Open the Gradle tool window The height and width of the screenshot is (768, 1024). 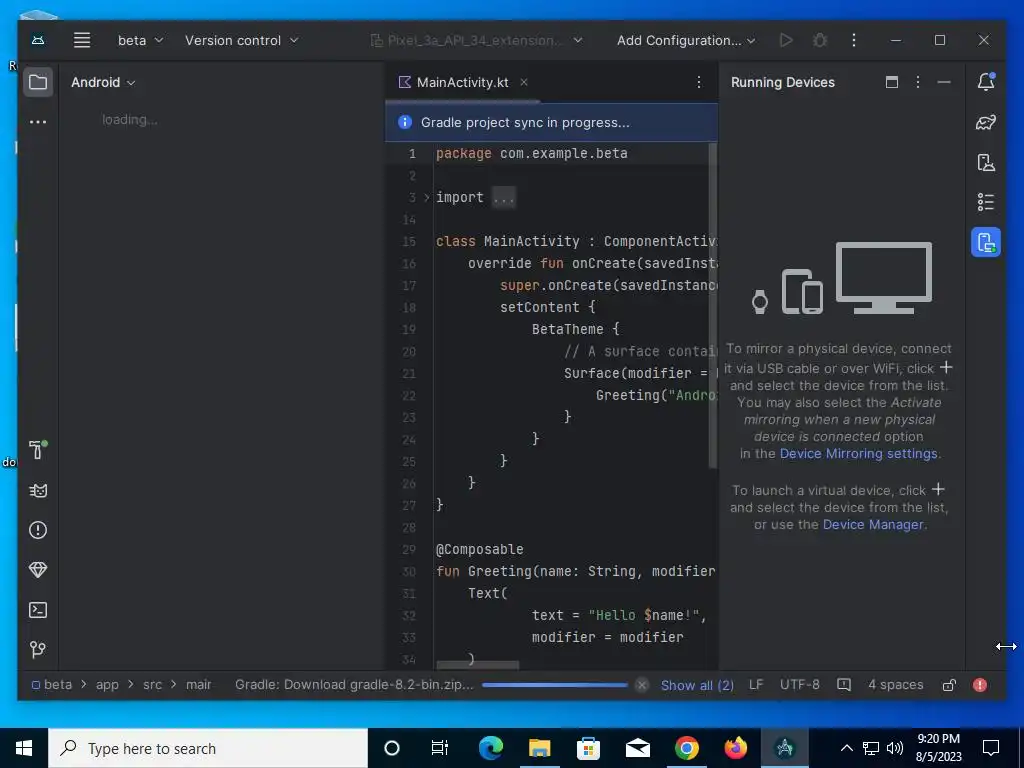point(985,122)
